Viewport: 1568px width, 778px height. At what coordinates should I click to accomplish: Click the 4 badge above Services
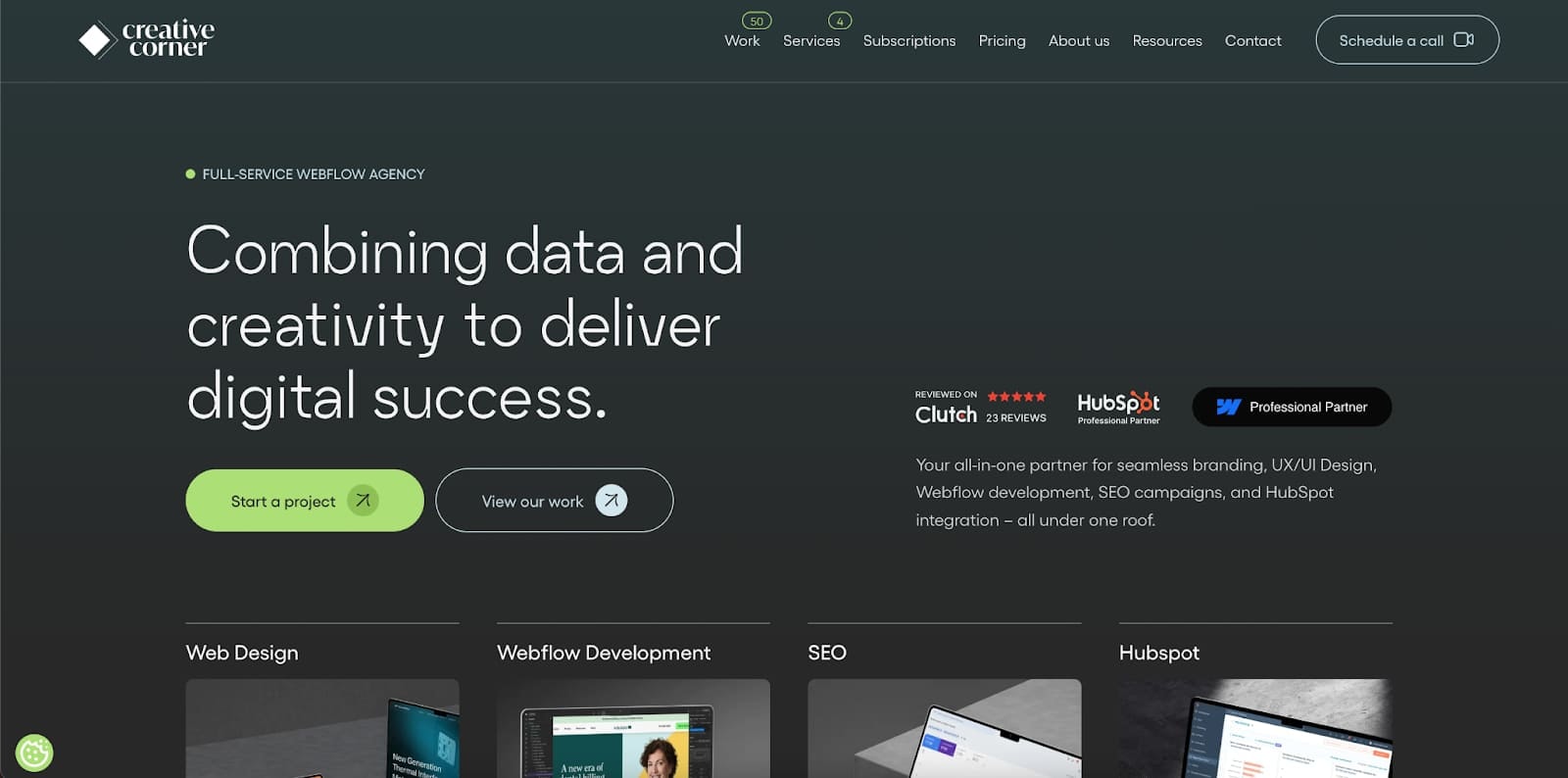coord(840,21)
